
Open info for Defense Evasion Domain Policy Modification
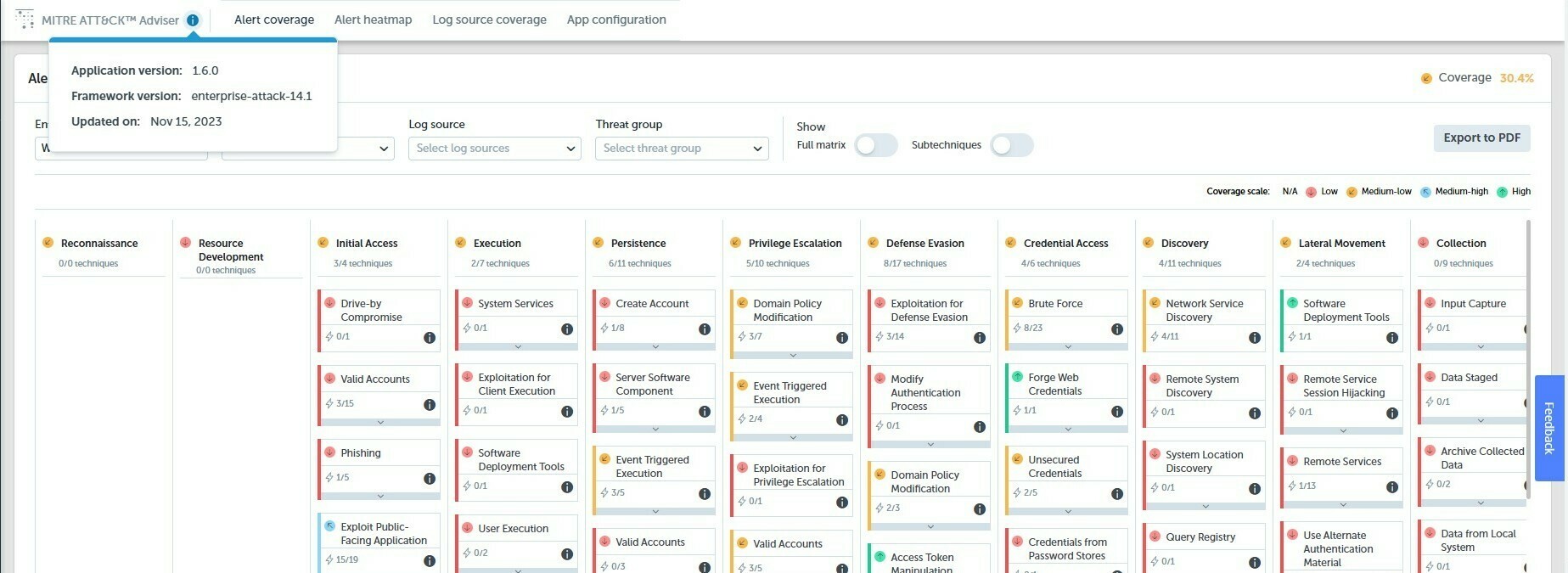point(980,509)
